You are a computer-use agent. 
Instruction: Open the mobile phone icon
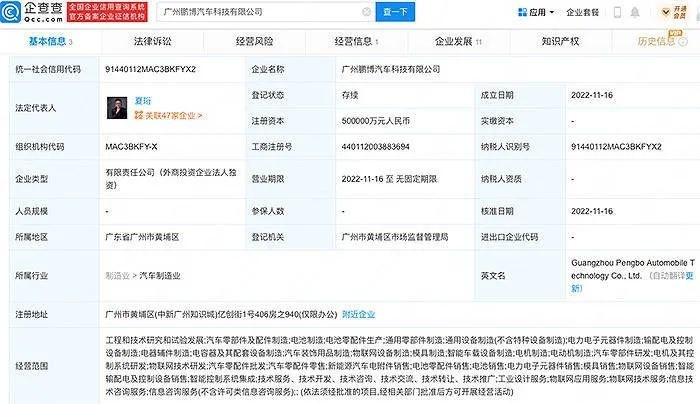pyautogui.click(x=617, y=12)
